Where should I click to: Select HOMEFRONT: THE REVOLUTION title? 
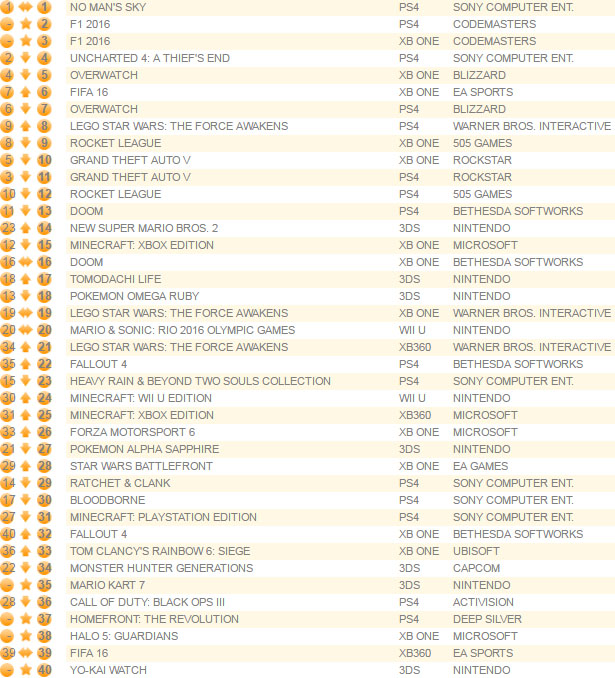tap(154, 619)
